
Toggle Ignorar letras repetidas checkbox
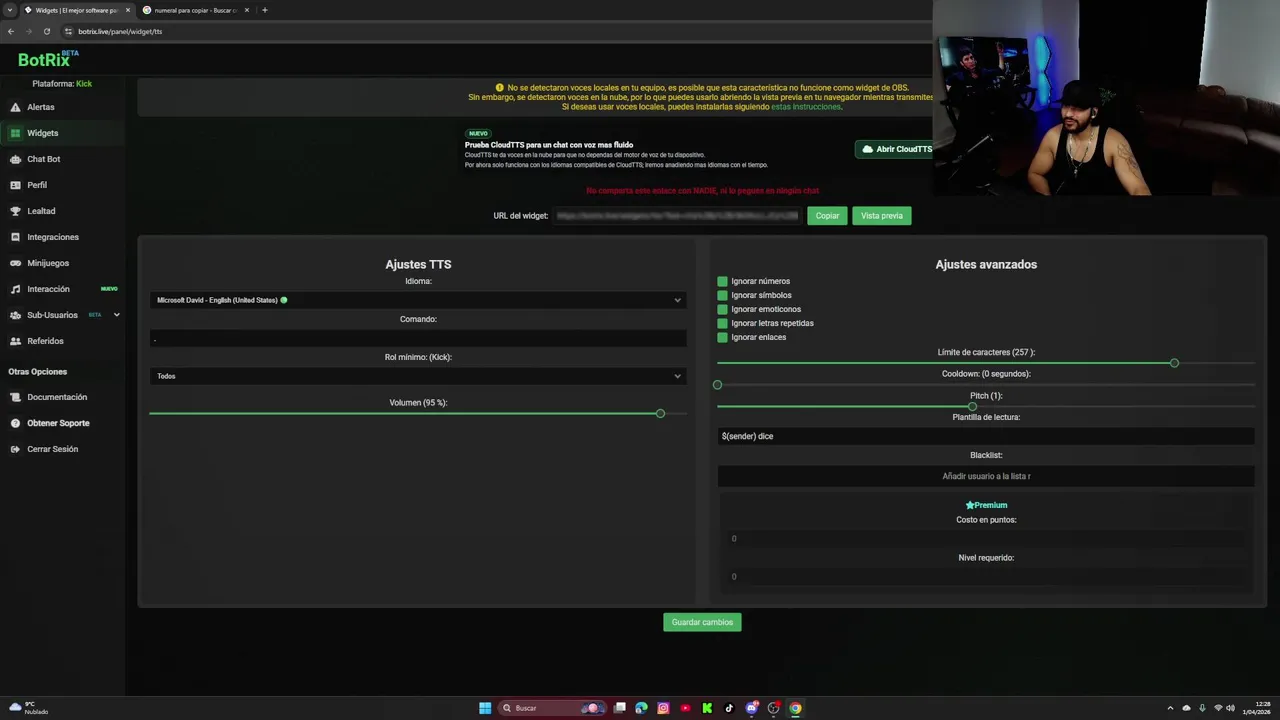point(722,323)
